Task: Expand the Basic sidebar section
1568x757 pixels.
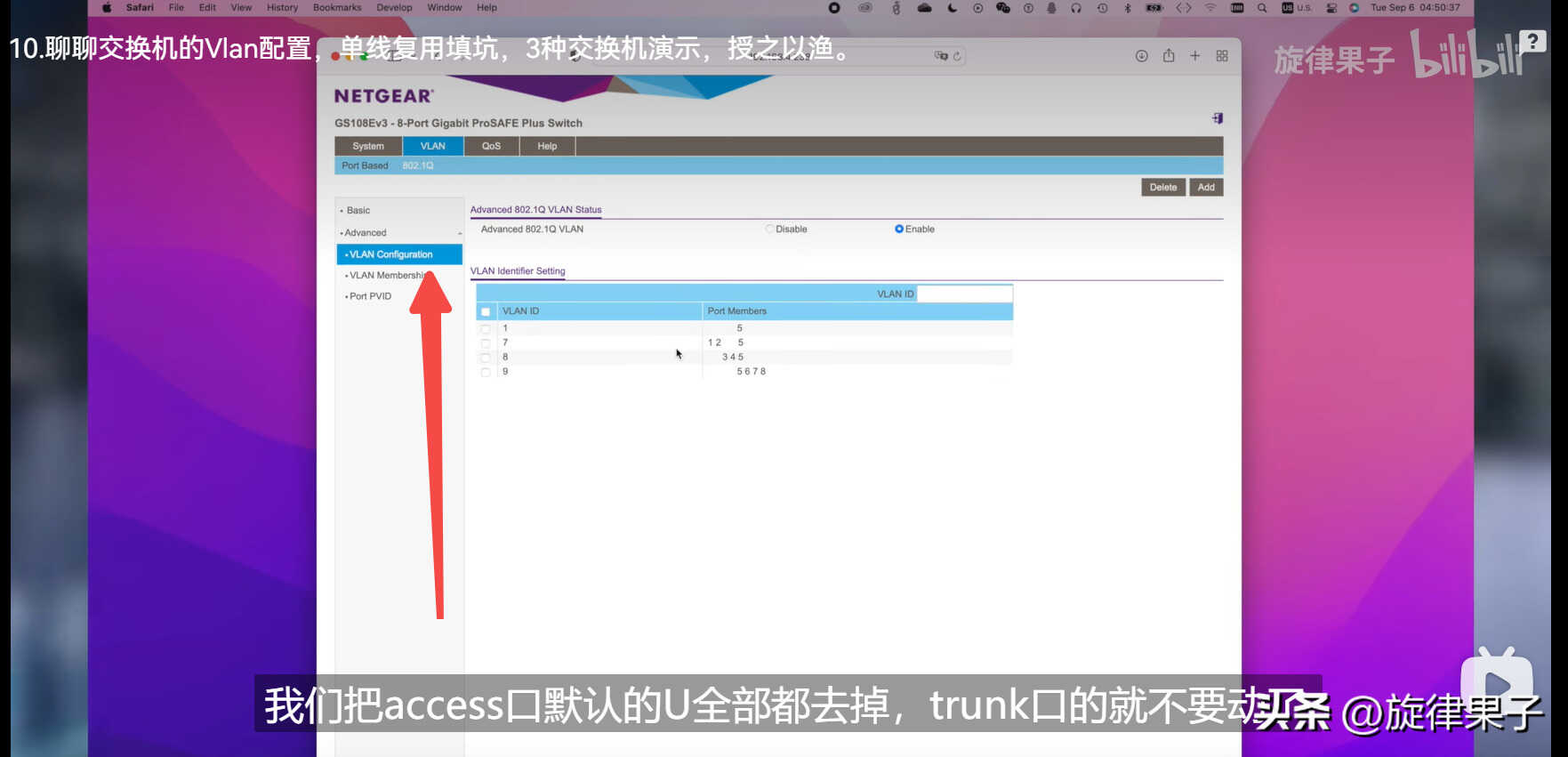Action: coord(358,211)
